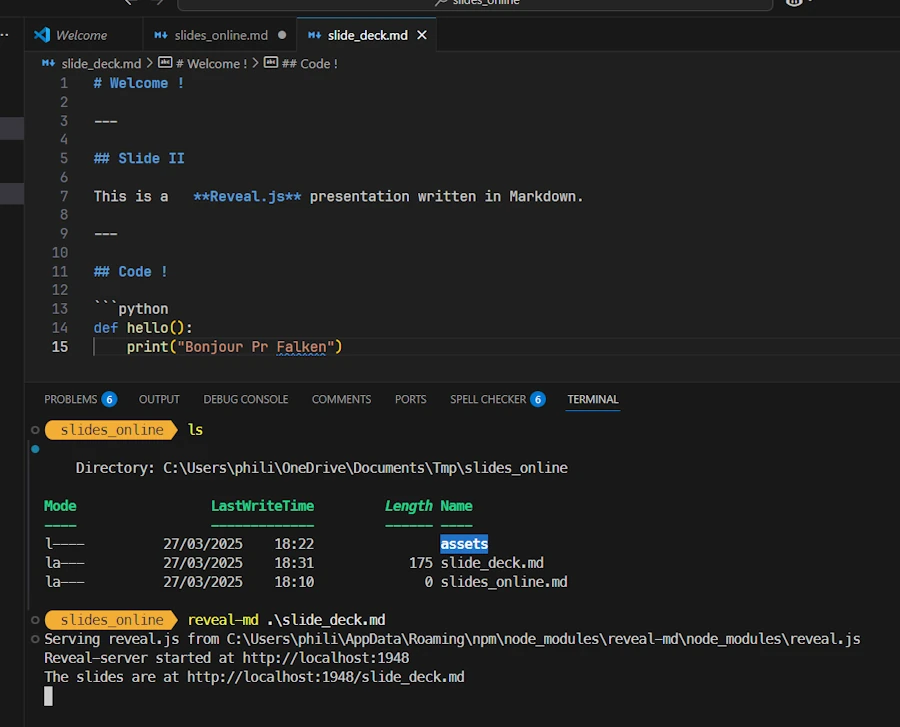
Task: Switch to the OUTPUT panel
Action: tap(159, 399)
